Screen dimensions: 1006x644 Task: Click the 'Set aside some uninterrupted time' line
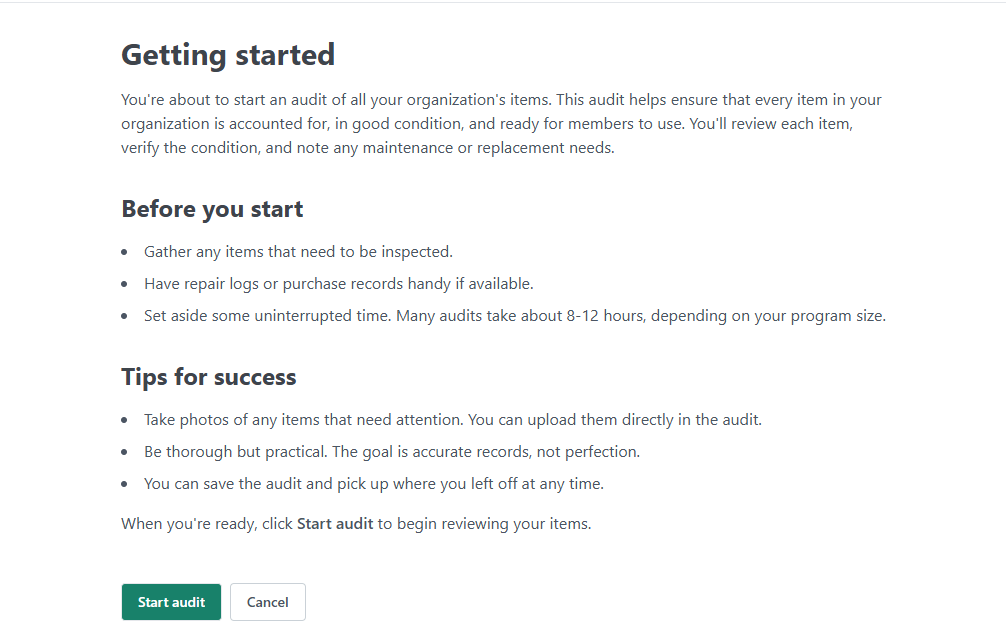514,316
